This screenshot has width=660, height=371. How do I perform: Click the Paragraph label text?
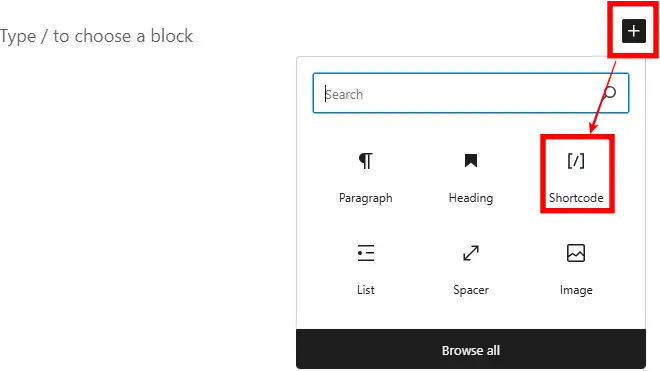pyautogui.click(x=365, y=198)
